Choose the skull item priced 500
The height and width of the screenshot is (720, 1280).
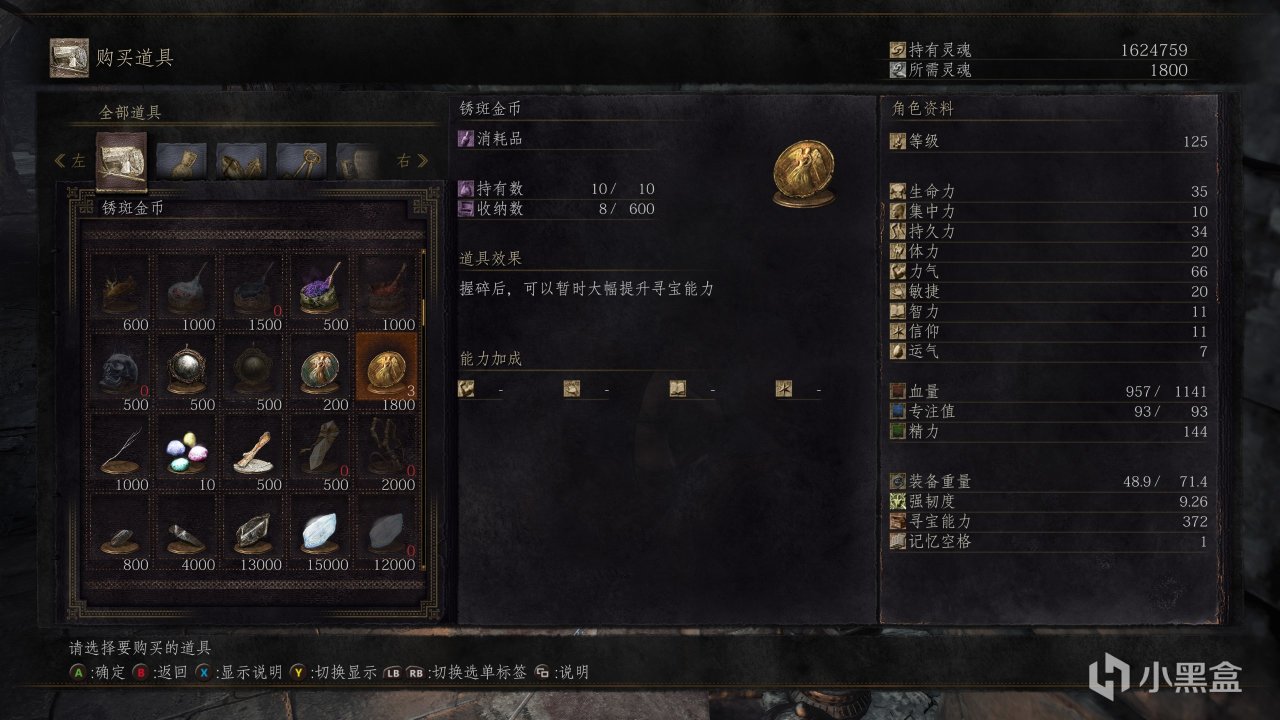(120, 370)
